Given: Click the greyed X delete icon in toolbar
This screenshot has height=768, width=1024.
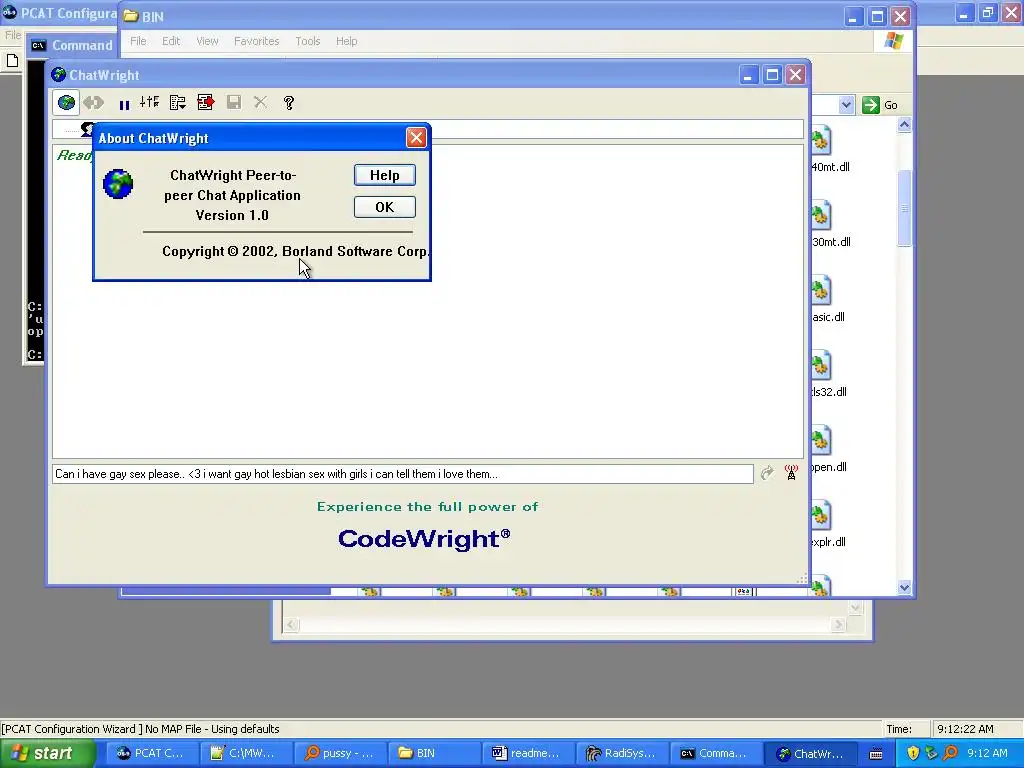Looking at the screenshot, I should pyautogui.click(x=261, y=102).
